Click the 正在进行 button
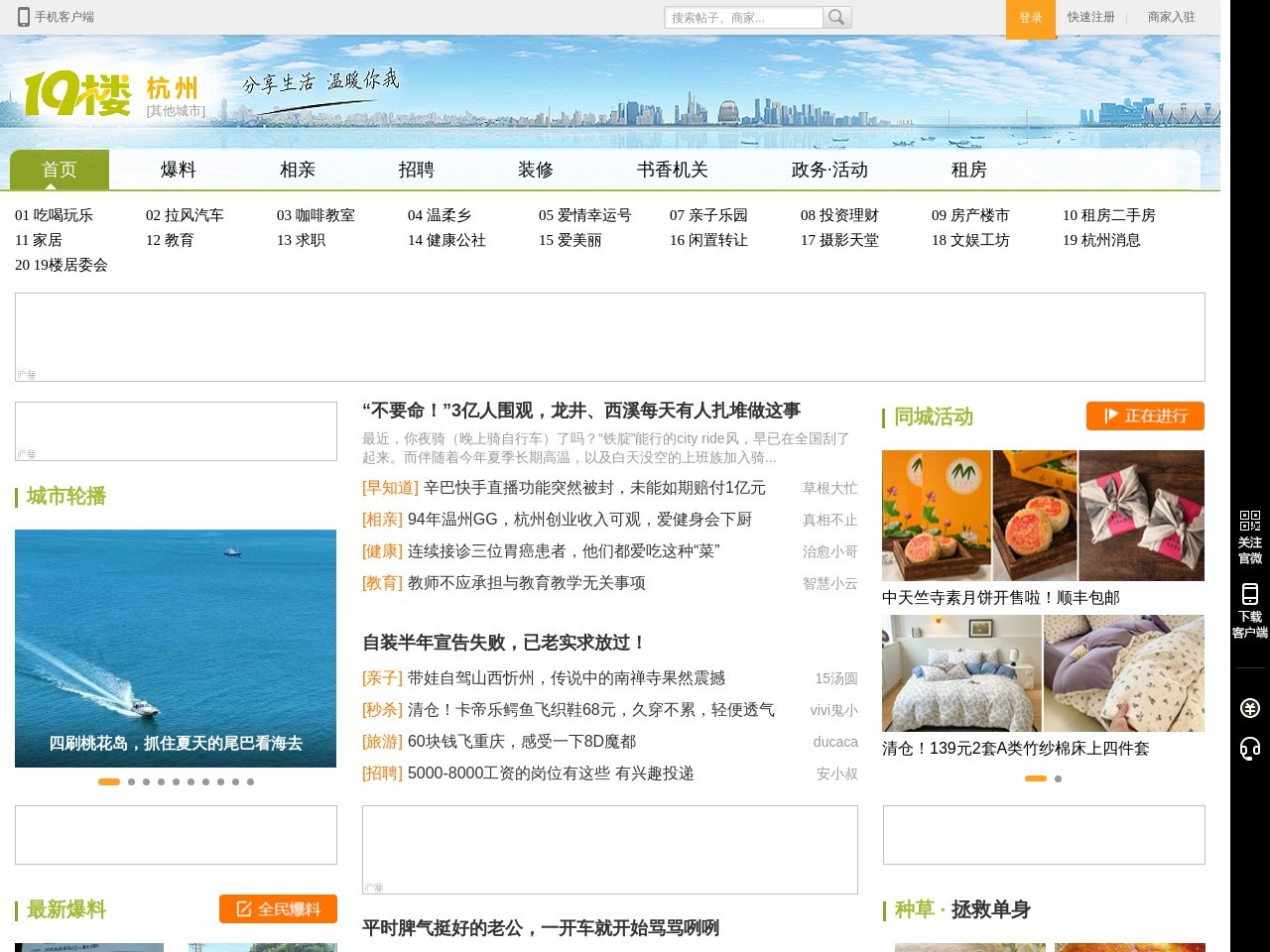This screenshot has height=952, width=1270. point(1145,416)
